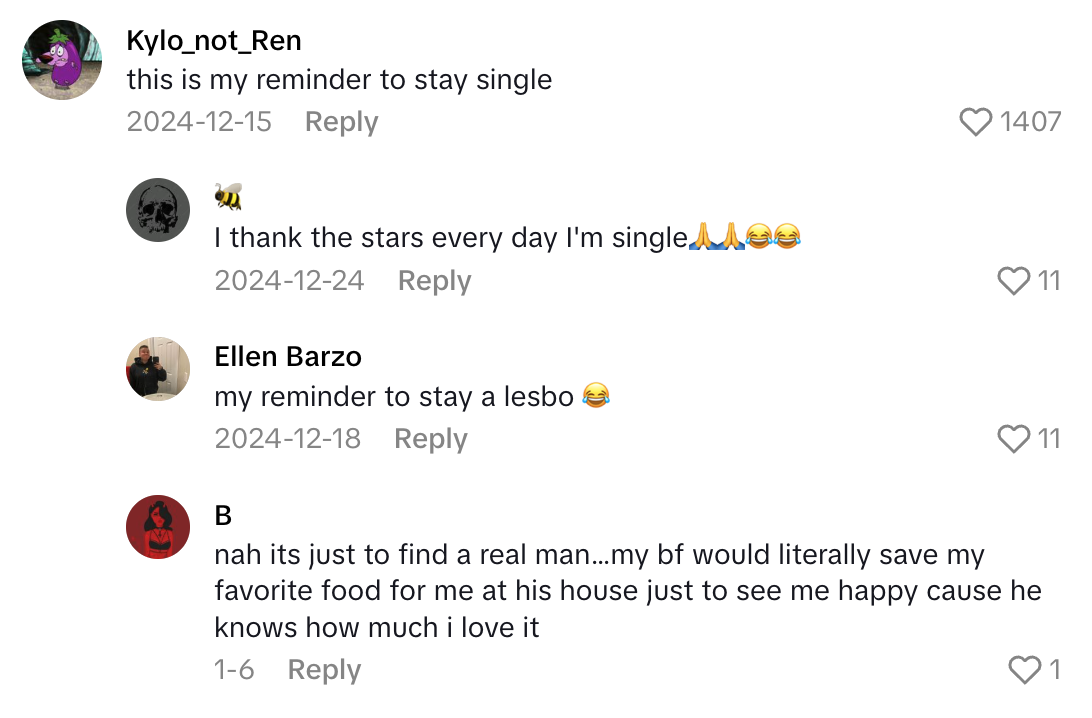Click the bee emoji in the skull user's comment
1092x718 pixels.
click(x=226, y=198)
